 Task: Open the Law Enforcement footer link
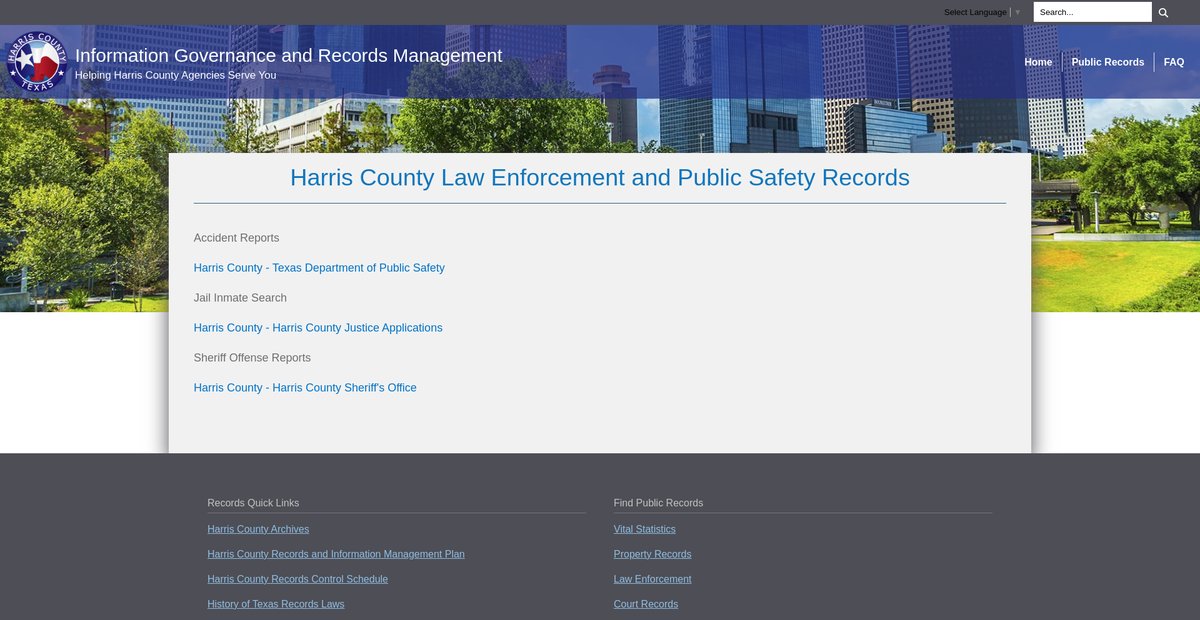[x=652, y=579]
